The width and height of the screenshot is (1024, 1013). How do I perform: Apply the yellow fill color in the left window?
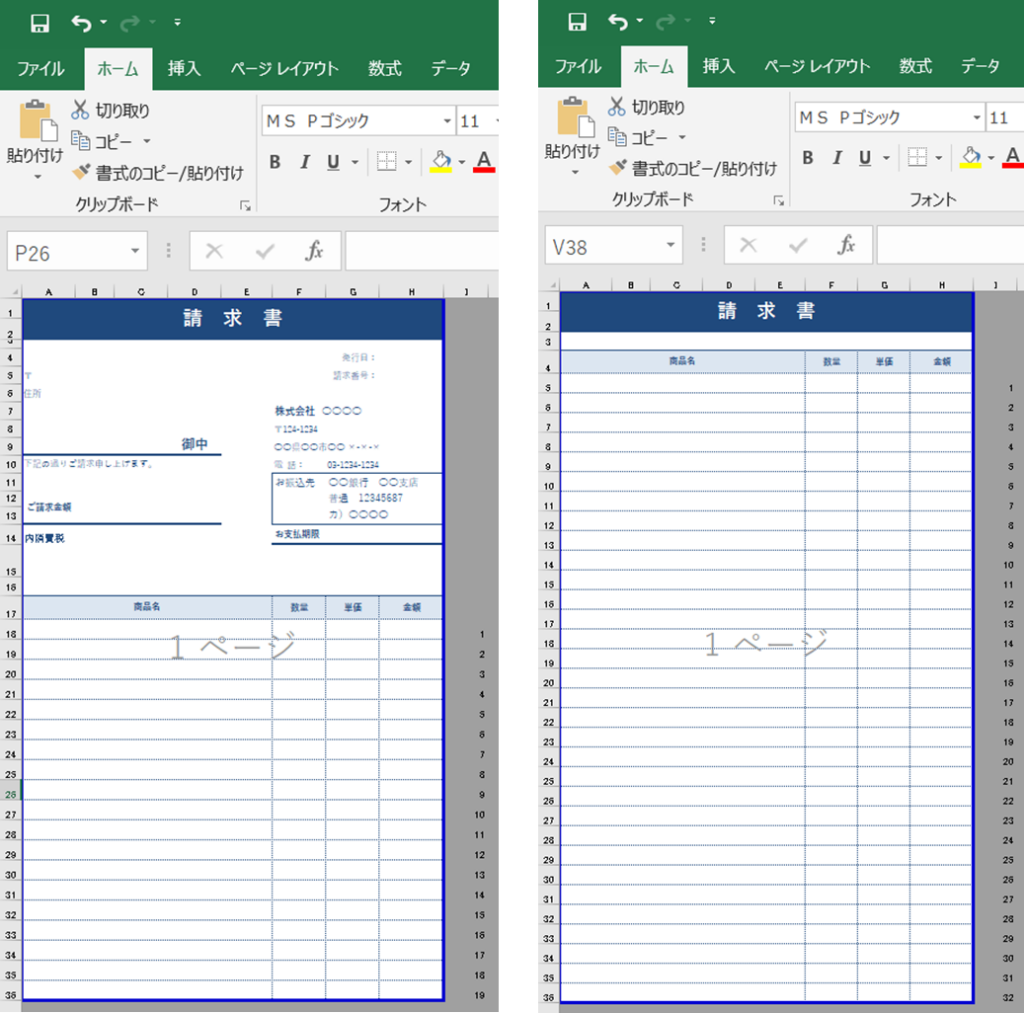click(x=441, y=161)
